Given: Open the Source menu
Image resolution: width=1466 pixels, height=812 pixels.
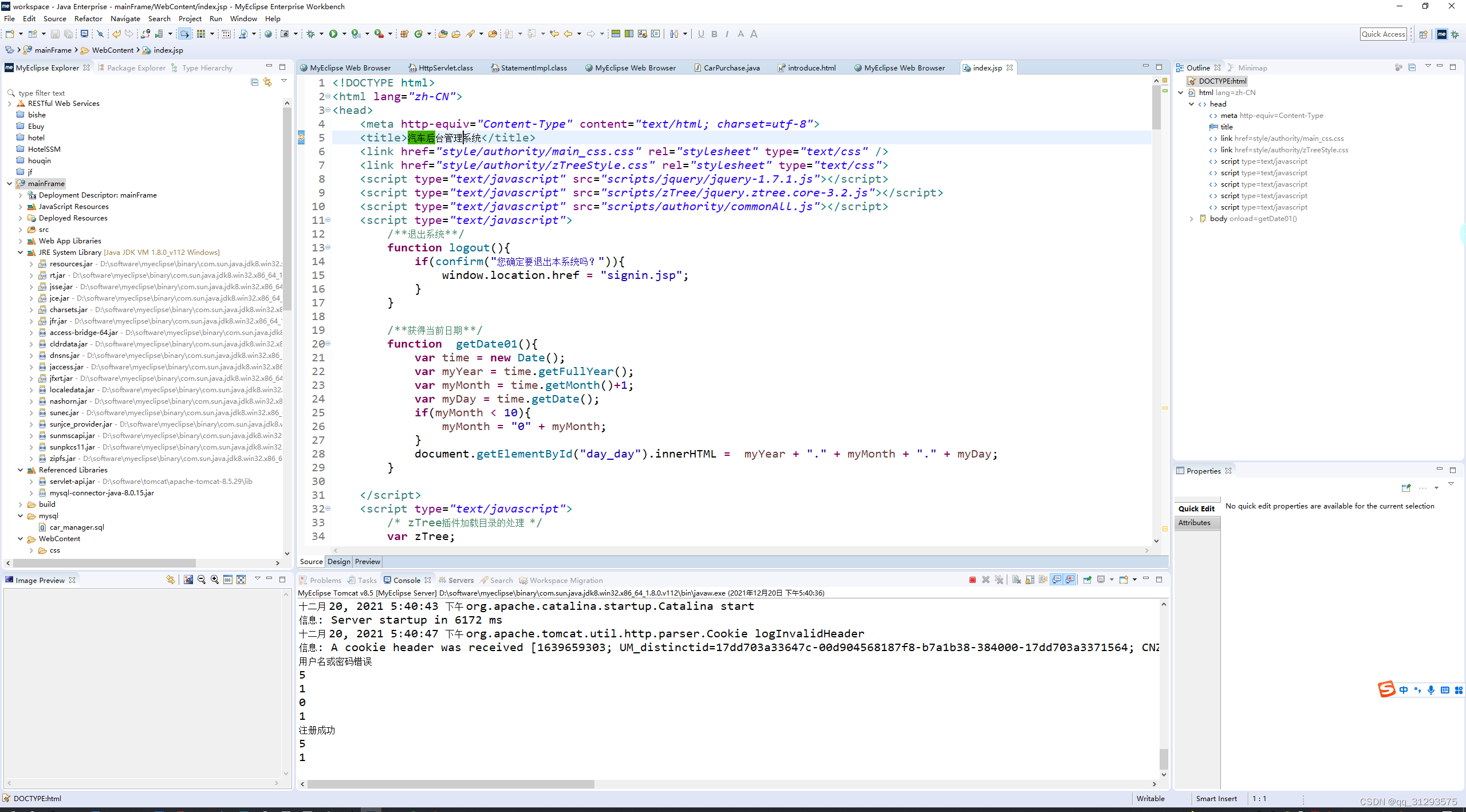Looking at the screenshot, I should click(54, 19).
